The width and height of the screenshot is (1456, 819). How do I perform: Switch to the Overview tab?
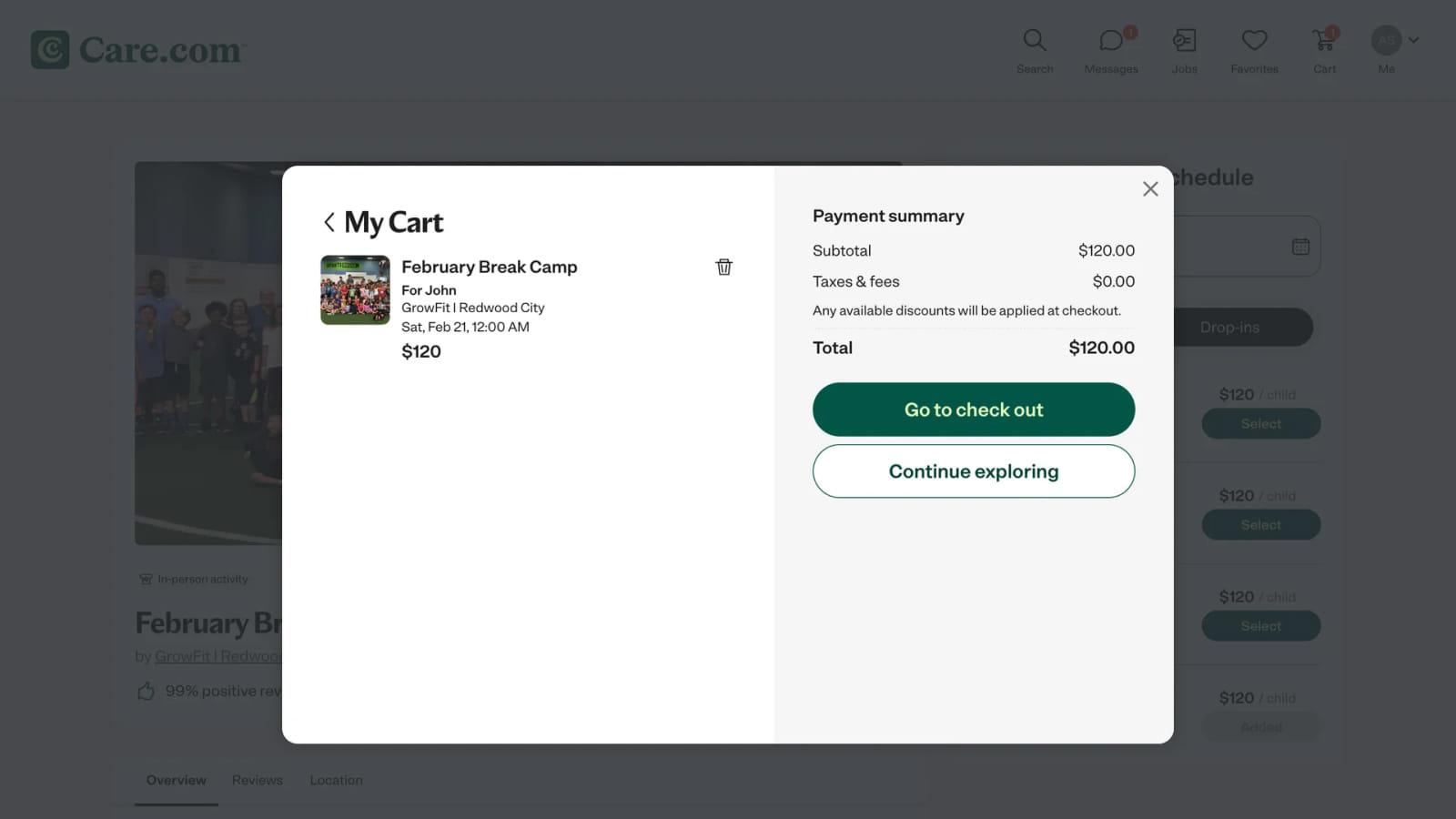pyautogui.click(x=177, y=780)
